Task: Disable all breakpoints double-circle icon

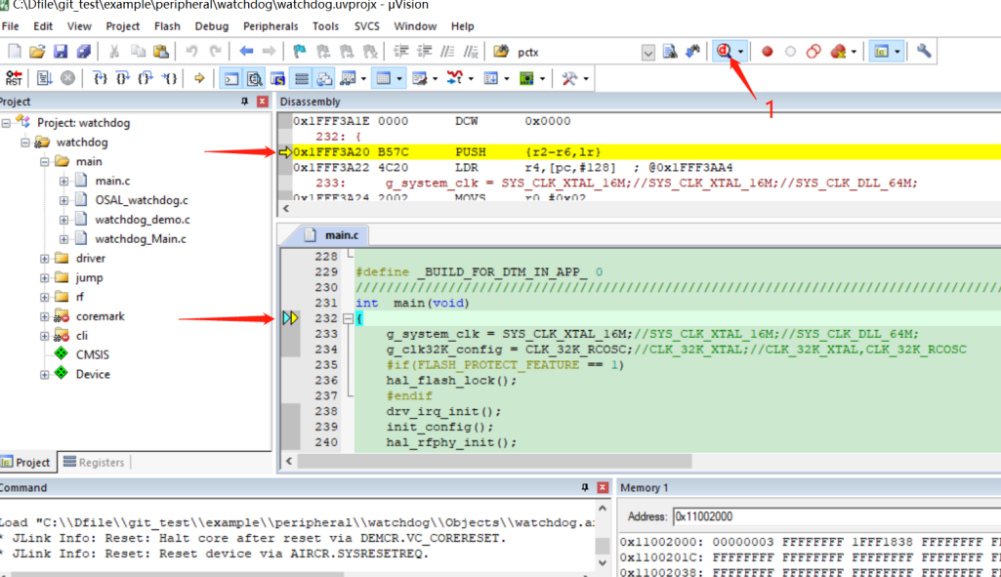Action: [813, 52]
